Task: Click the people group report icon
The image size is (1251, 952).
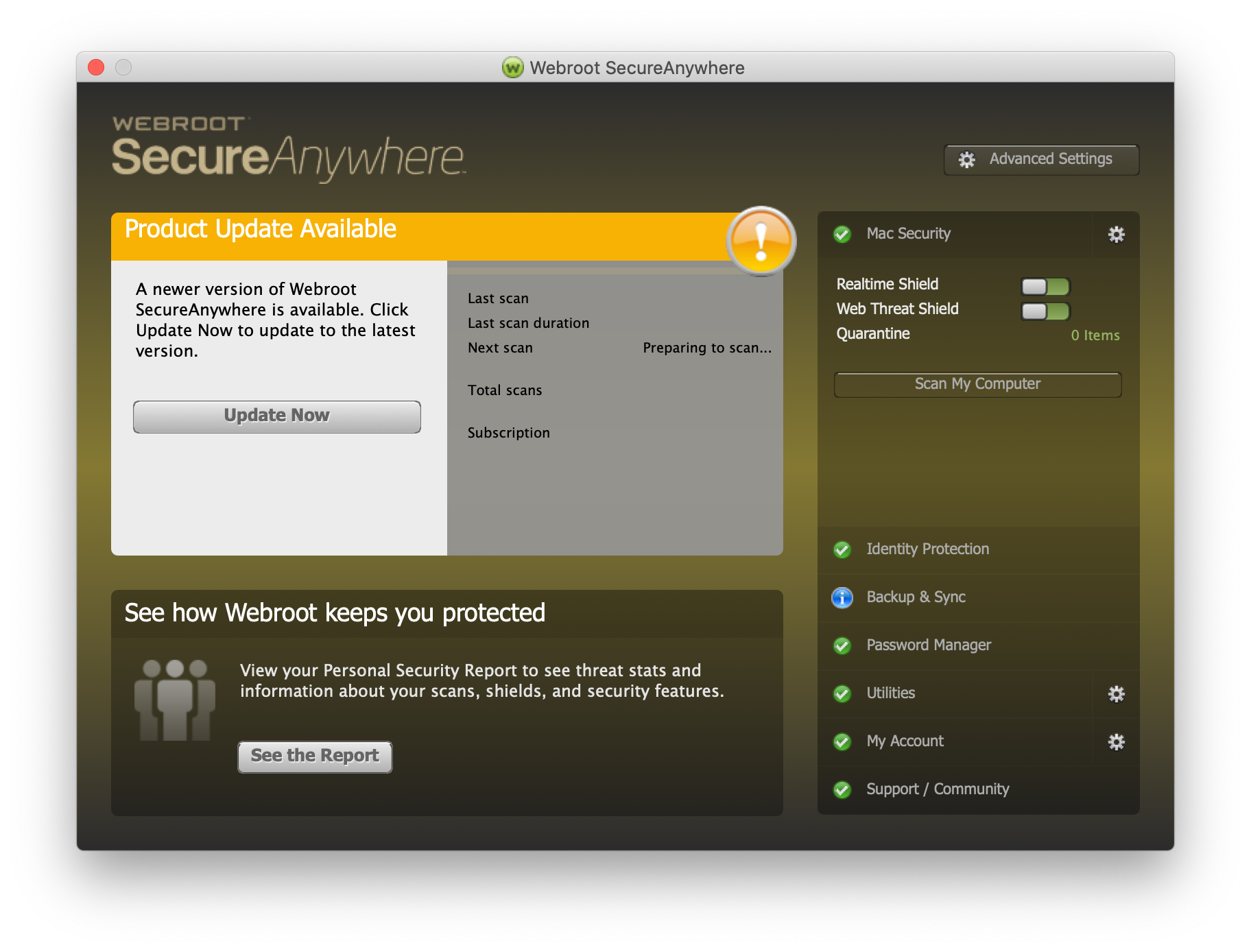Action: pos(175,700)
